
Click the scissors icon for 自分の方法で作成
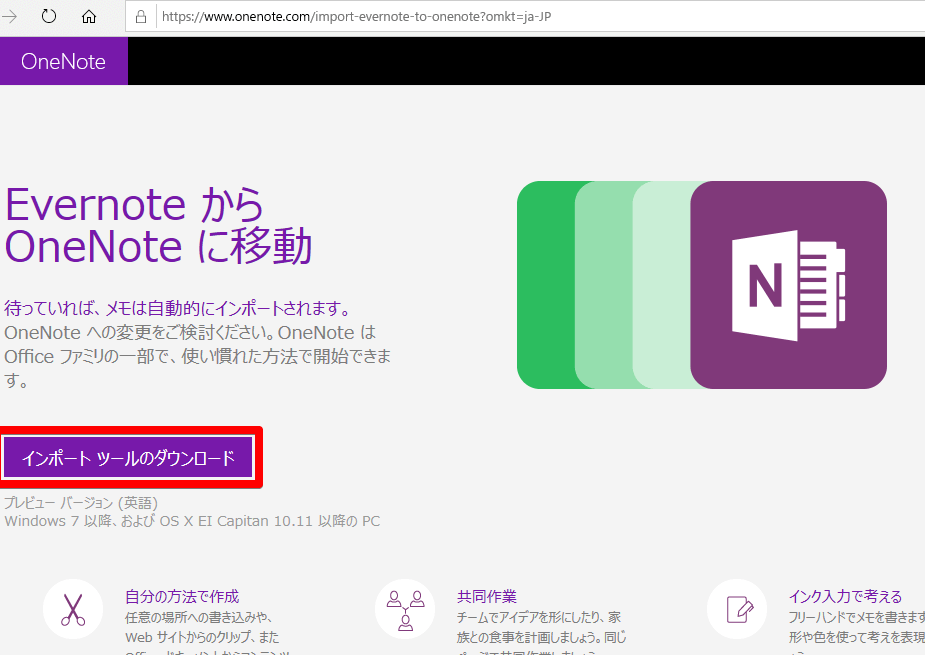[x=73, y=610]
